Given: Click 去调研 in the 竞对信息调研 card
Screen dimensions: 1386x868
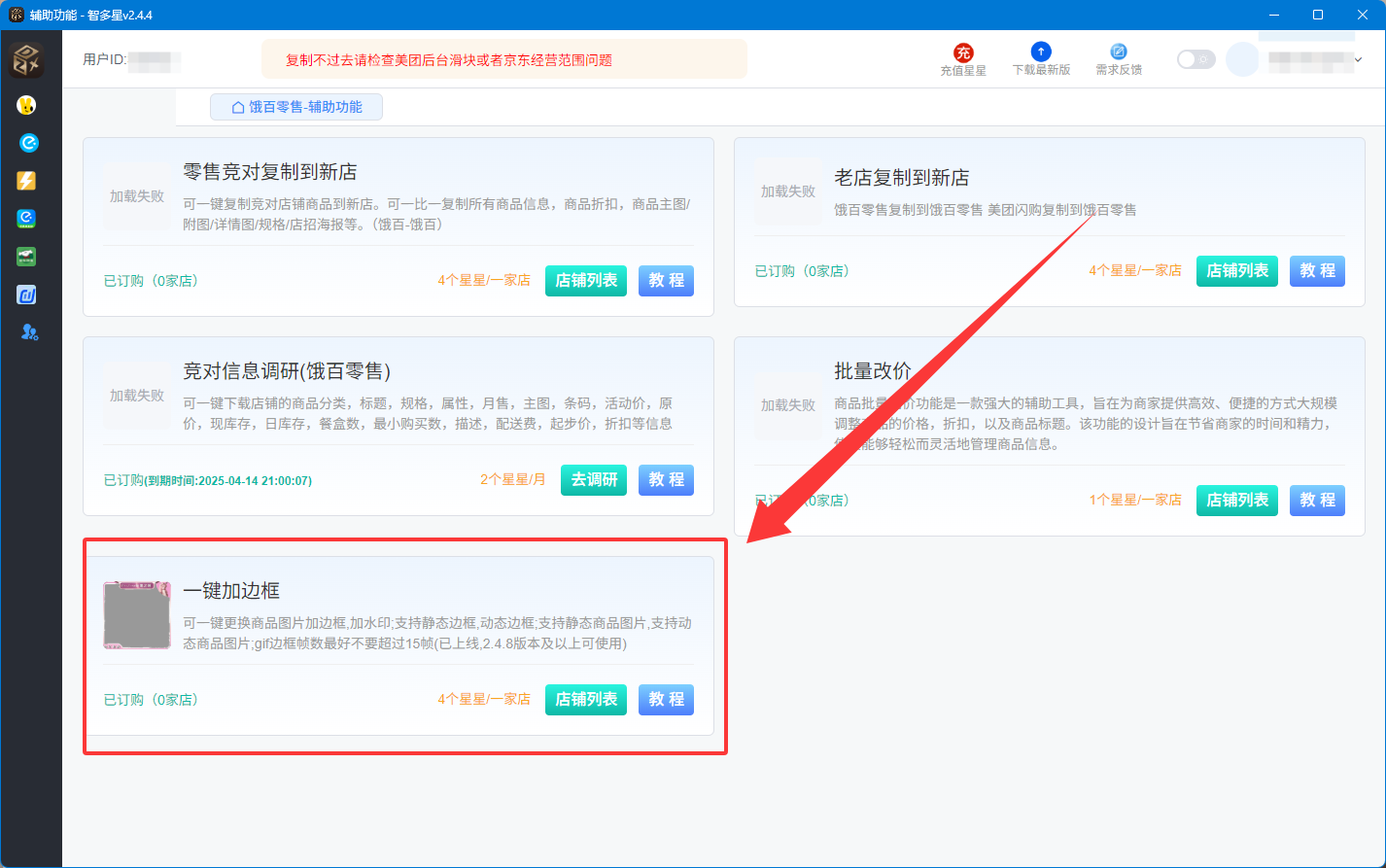Looking at the screenshot, I should (x=593, y=479).
